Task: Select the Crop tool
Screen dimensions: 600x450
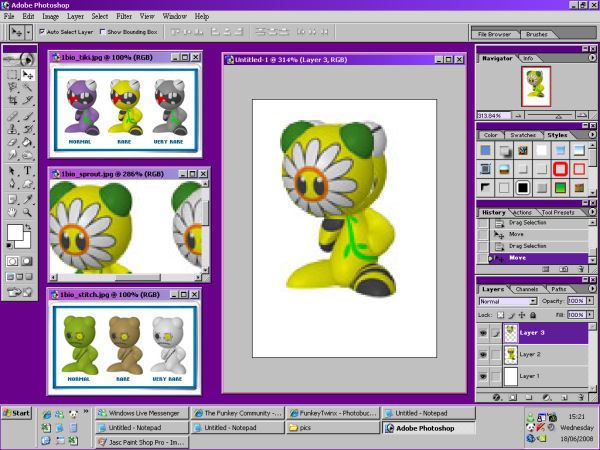Action: click(13, 101)
